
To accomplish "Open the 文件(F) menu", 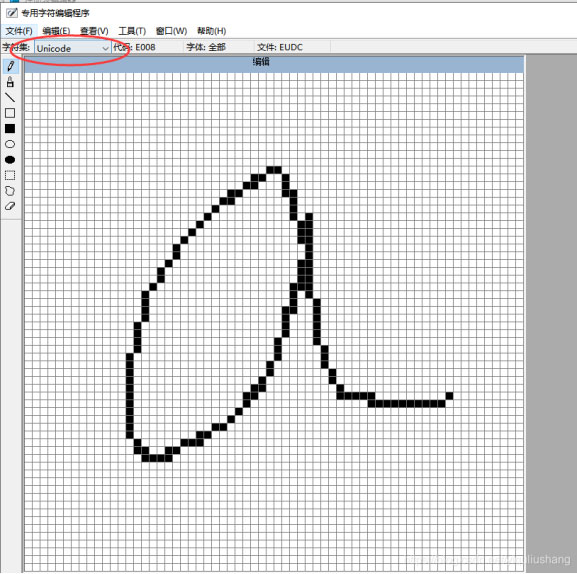I will click(x=19, y=31).
